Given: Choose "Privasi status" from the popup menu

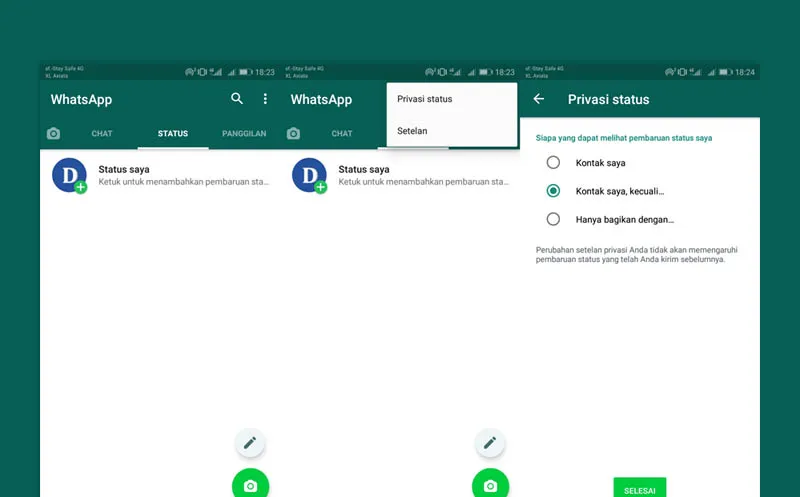Looking at the screenshot, I should [x=425, y=99].
